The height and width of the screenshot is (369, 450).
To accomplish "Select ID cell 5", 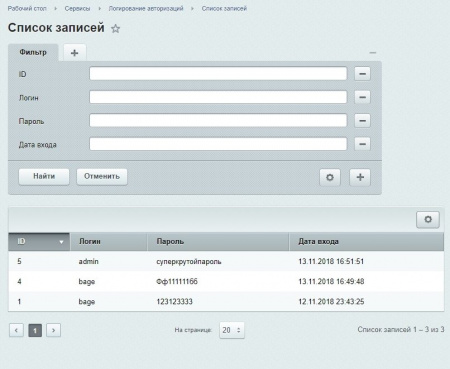I will pos(19,261).
